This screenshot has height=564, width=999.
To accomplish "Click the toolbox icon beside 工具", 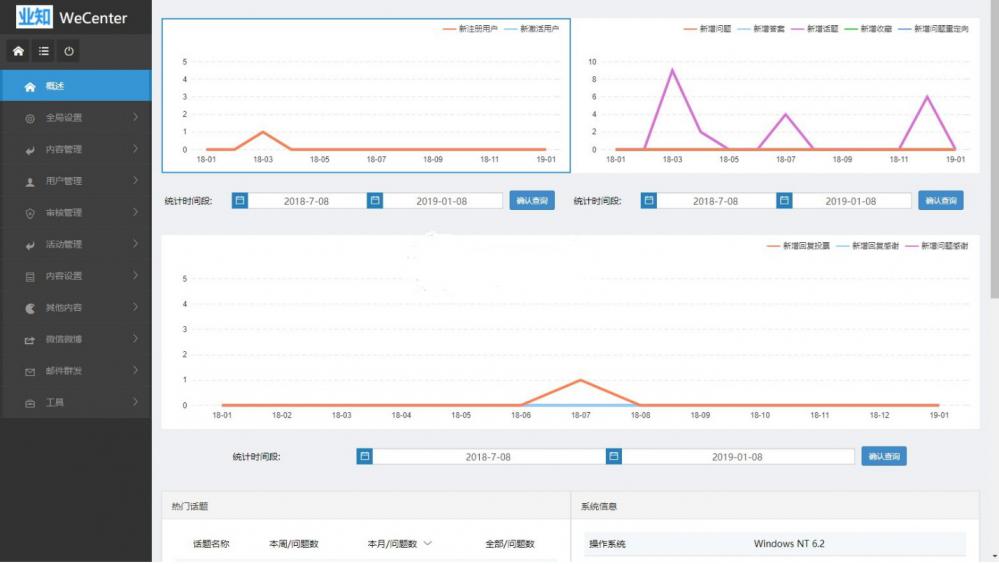I will tap(30, 403).
